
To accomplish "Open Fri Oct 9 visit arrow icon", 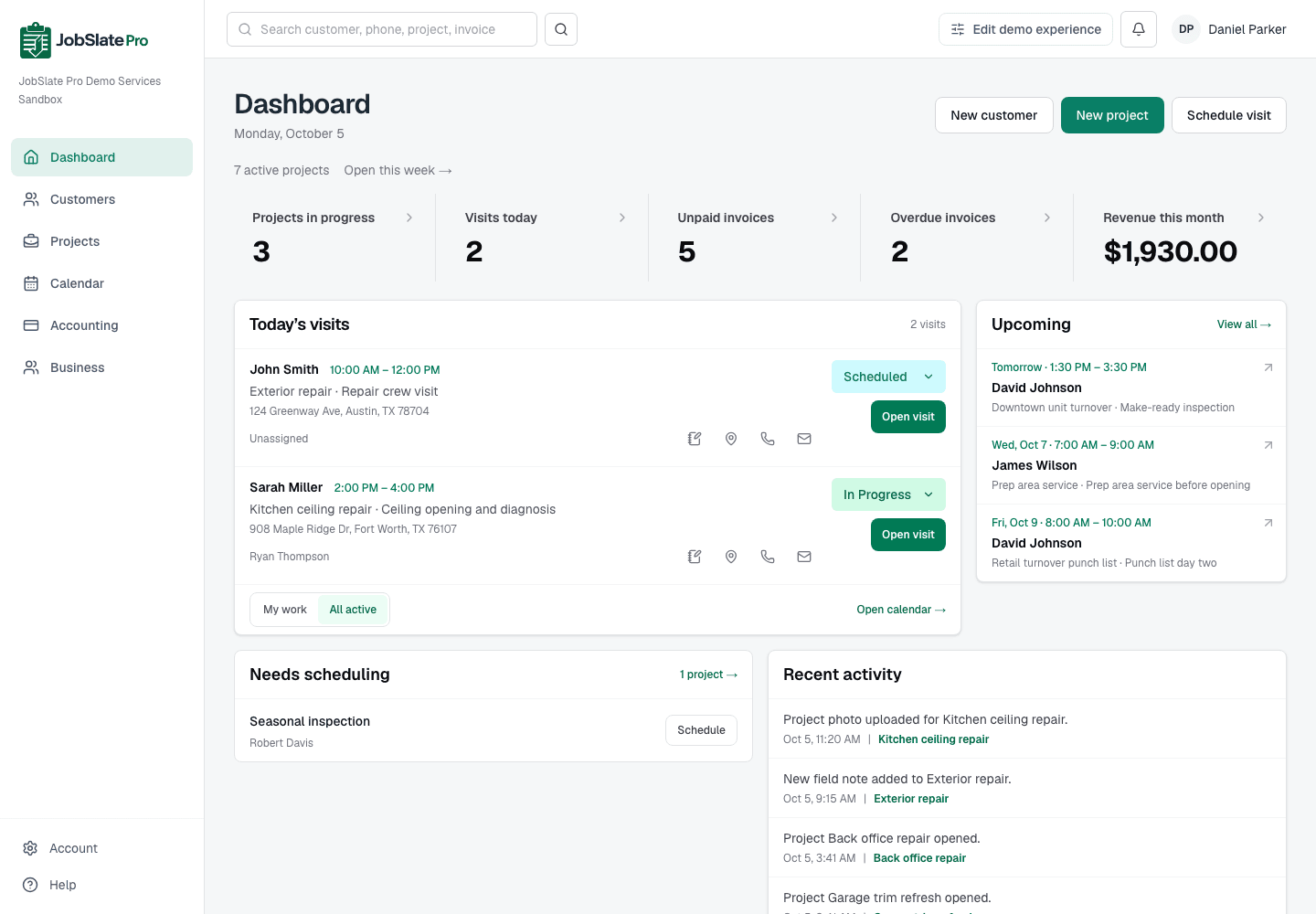I will (1268, 523).
